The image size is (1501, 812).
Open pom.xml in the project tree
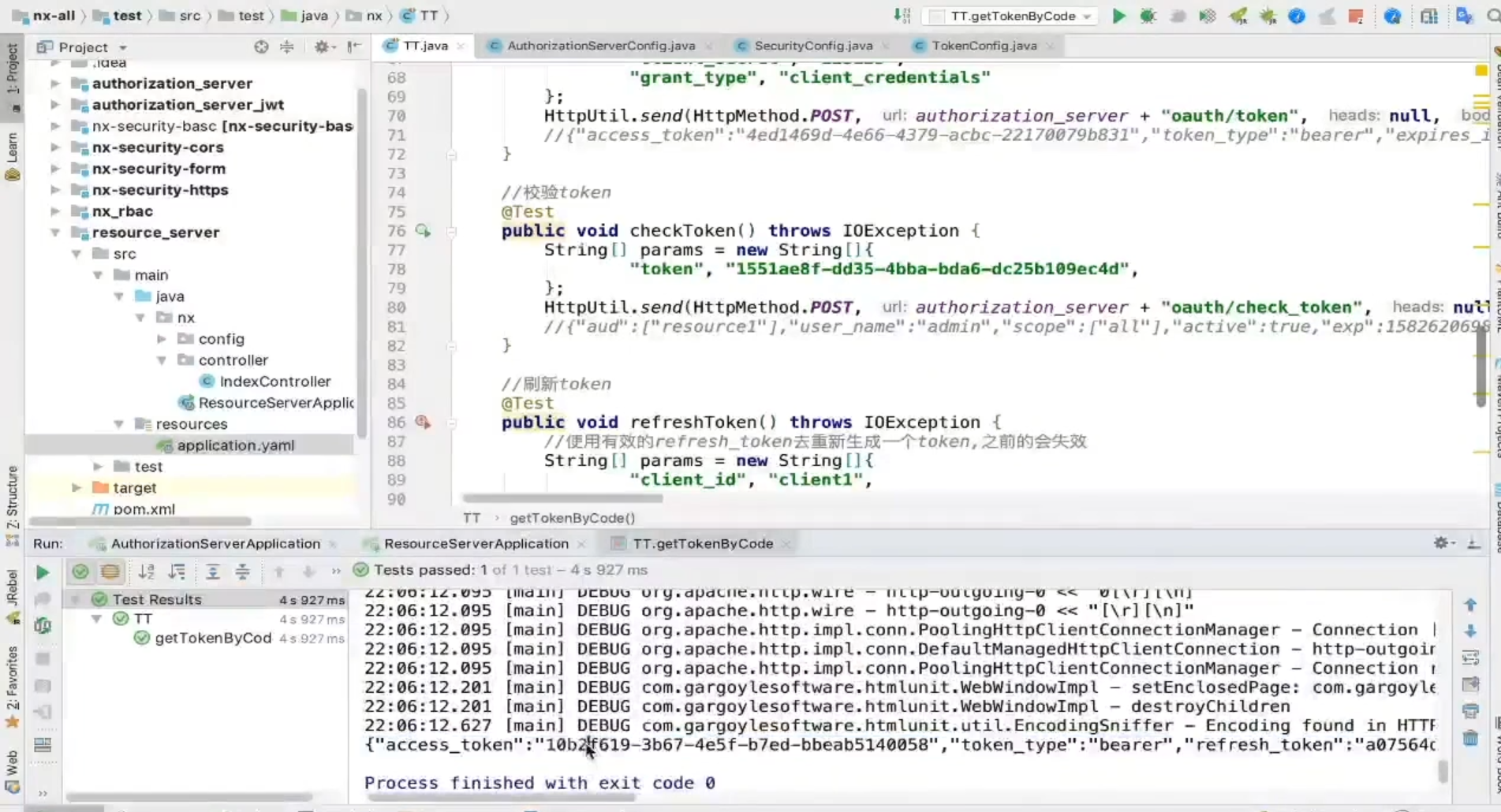[x=144, y=508]
